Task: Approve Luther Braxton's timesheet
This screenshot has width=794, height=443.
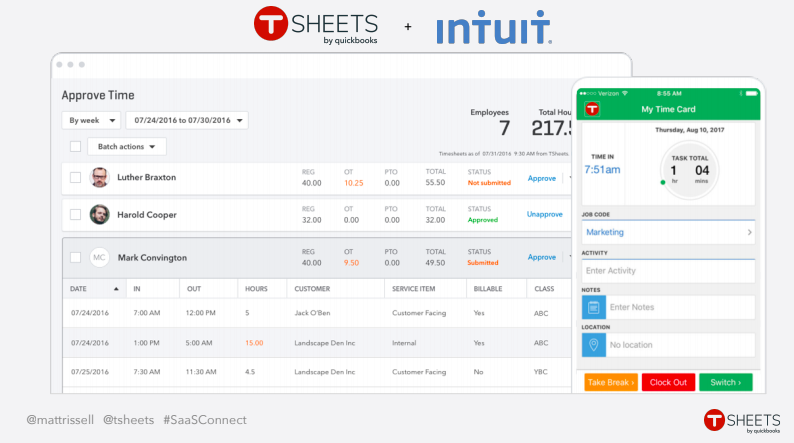Action: click(x=541, y=178)
